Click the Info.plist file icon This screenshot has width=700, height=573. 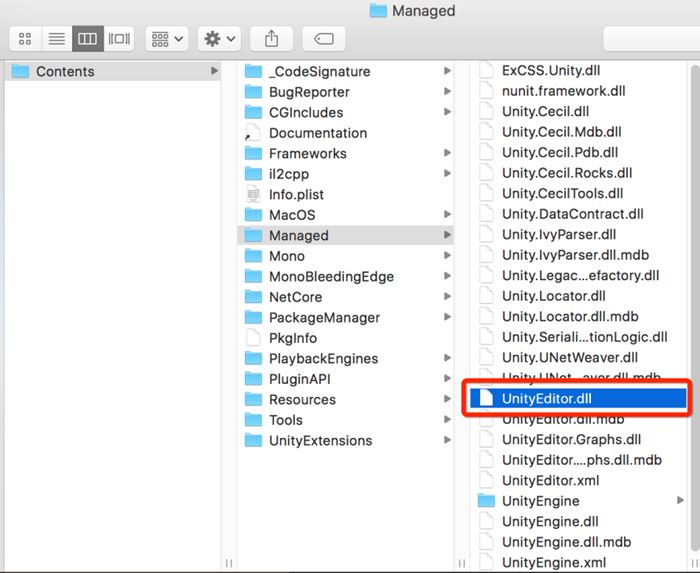coord(253,195)
